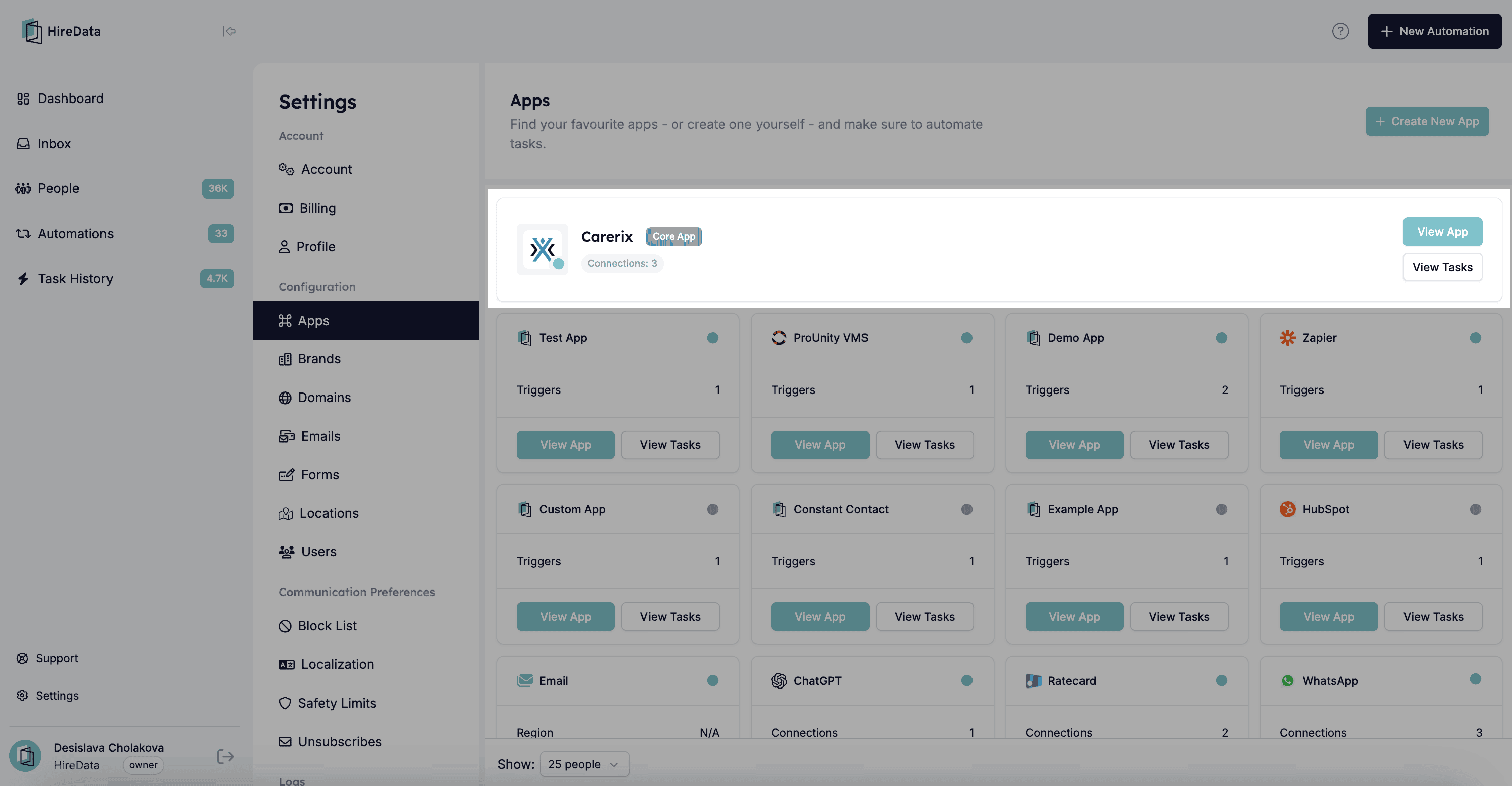This screenshot has width=1512, height=786.
Task: Click the user avatar at bottom left
Action: point(25,756)
